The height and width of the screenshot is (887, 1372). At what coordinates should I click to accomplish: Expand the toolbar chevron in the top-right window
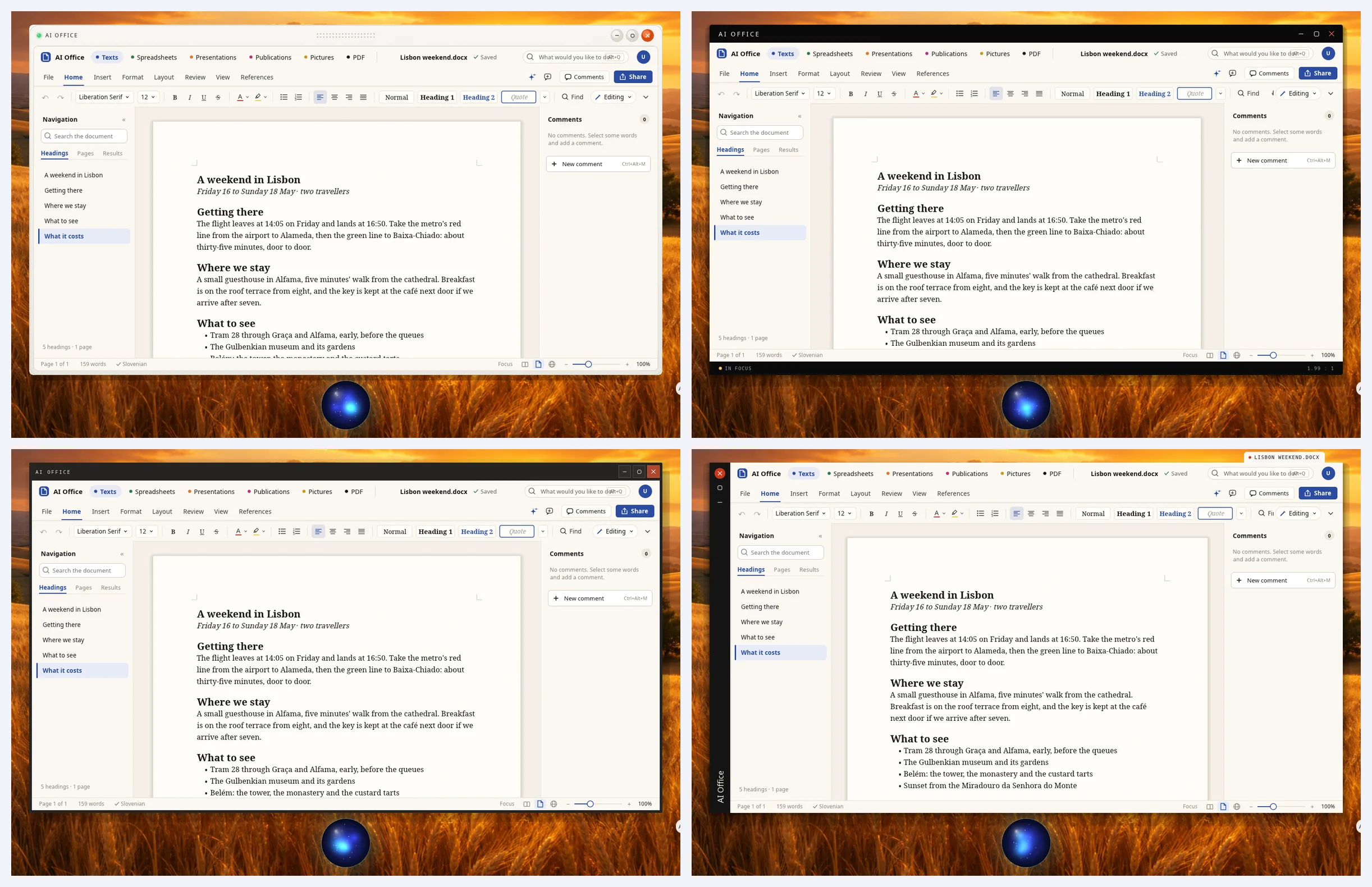pyautogui.click(x=1330, y=94)
